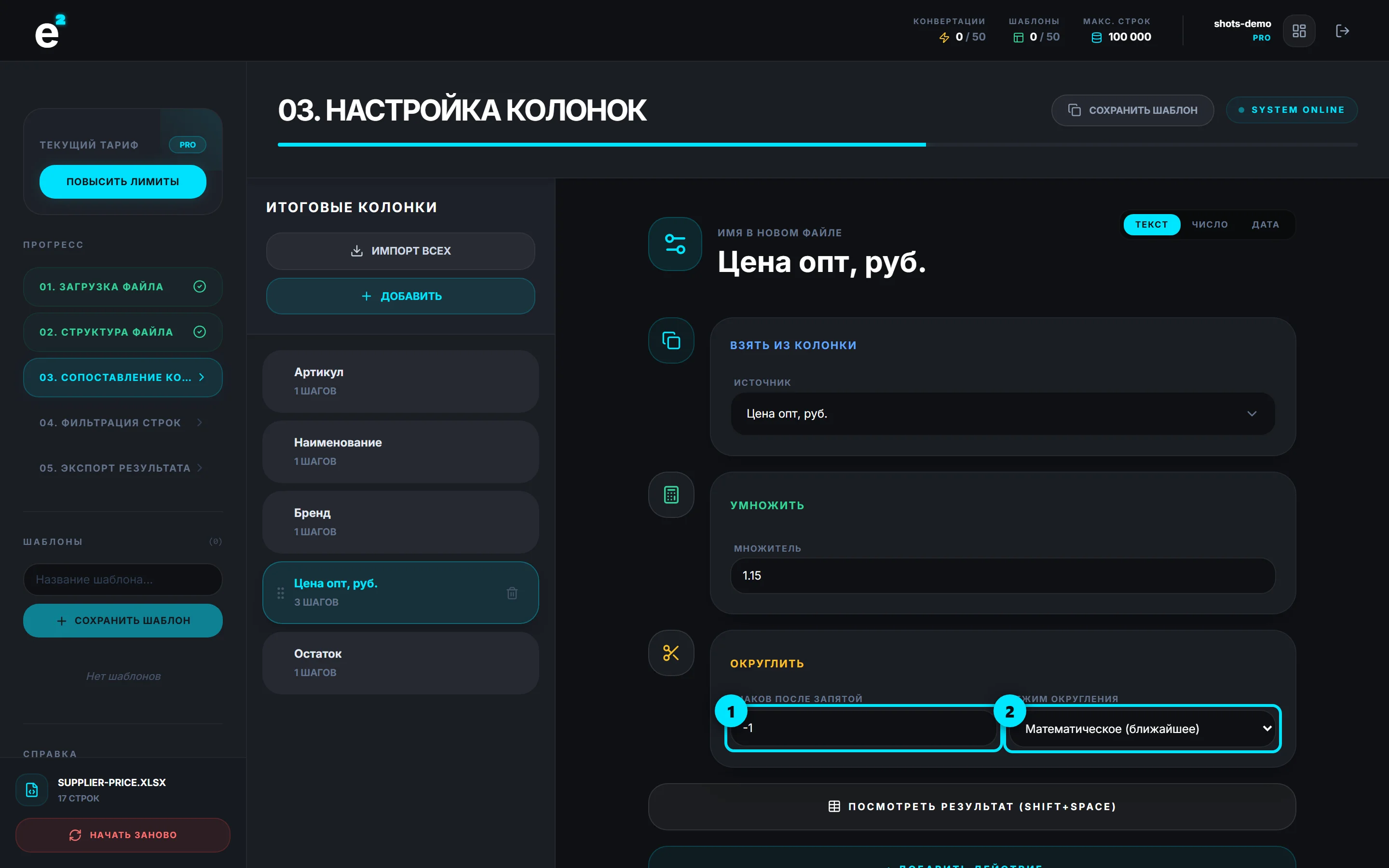Go to step 02. Структура файла
This screenshot has height=868, width=1389.
tap(123, 332)
